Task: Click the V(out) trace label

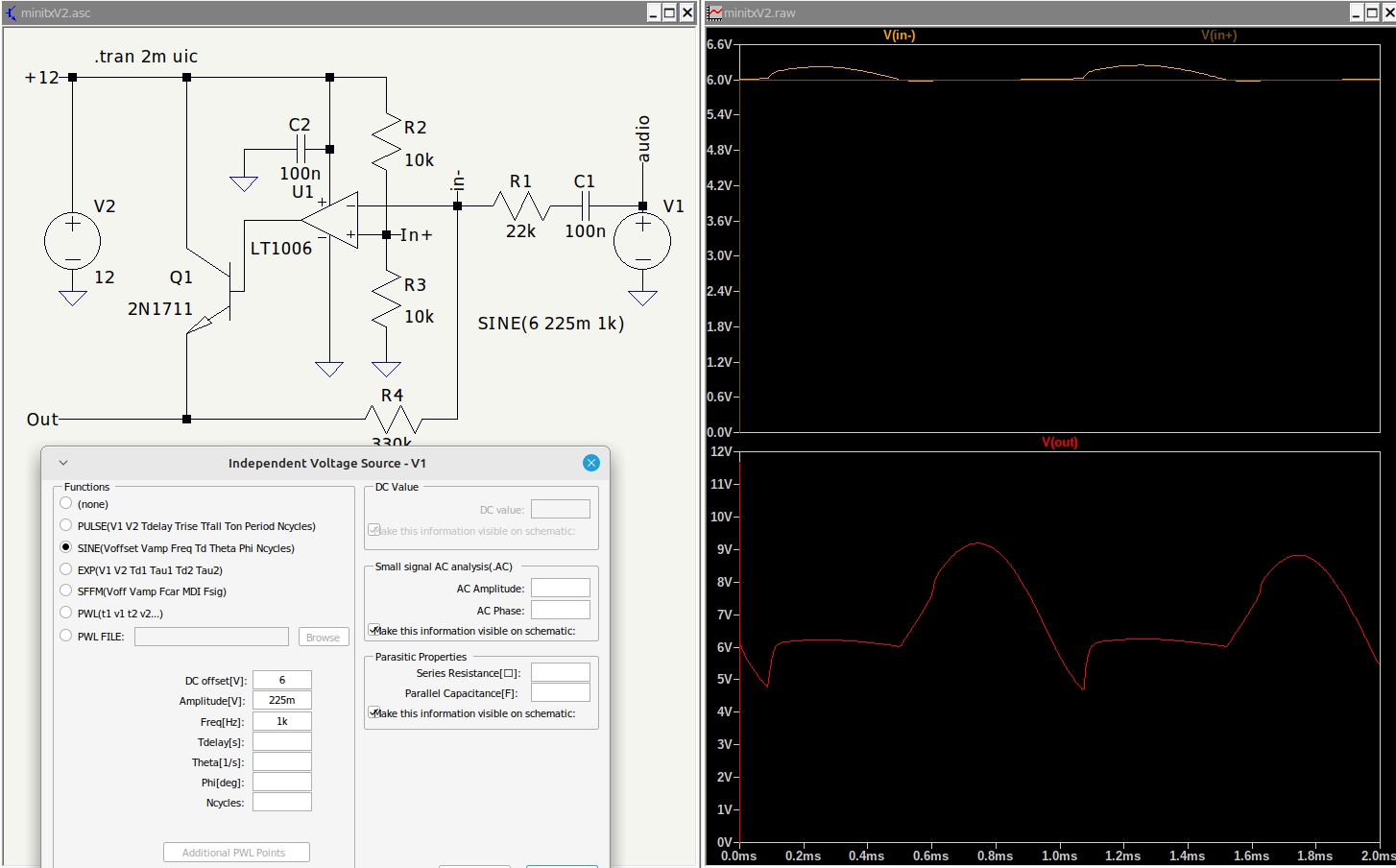Action: 1059,443
